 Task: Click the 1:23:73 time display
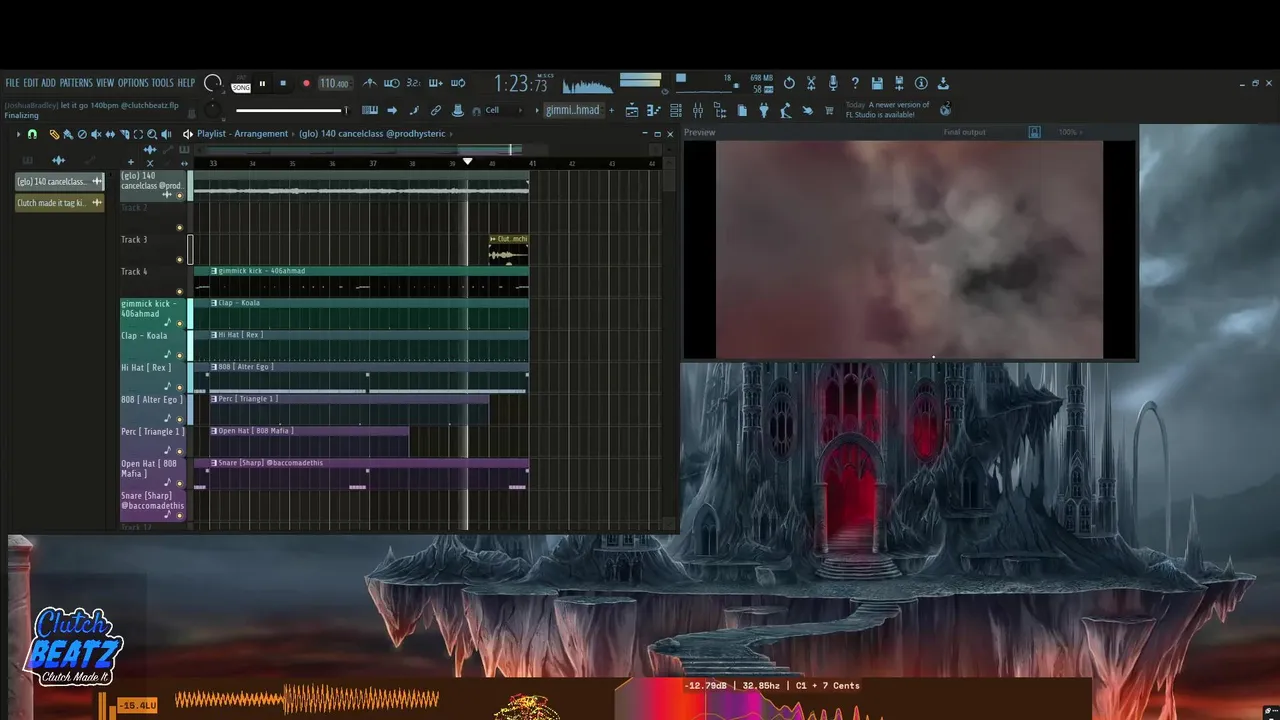pyautogui.click(x=522, y=84)
